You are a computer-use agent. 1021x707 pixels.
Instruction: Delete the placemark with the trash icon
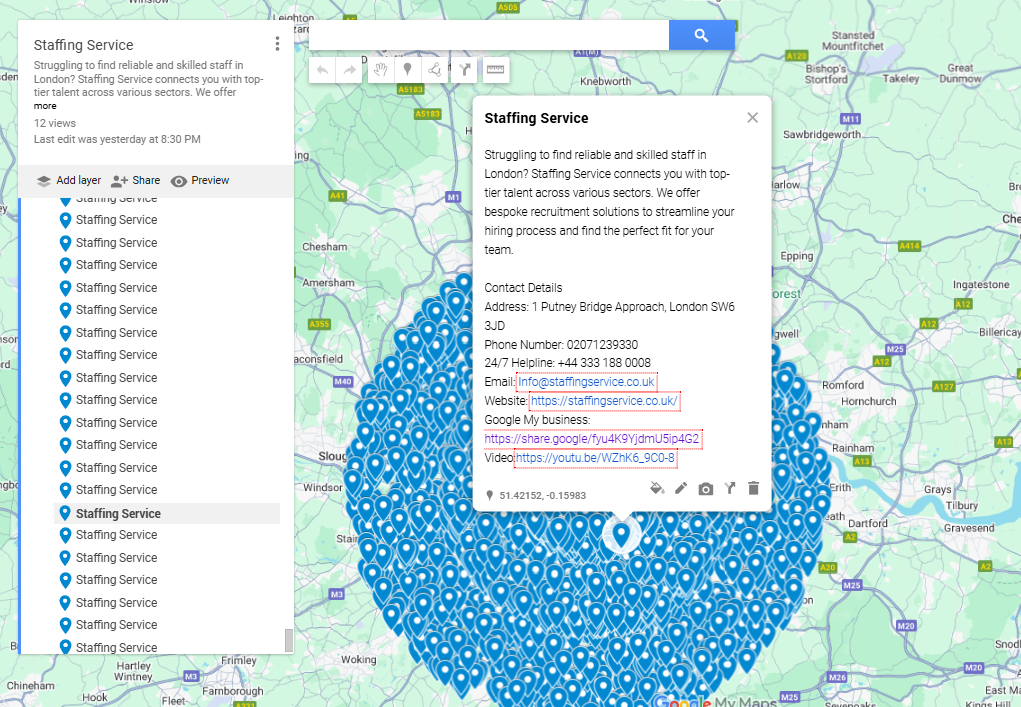754,488
